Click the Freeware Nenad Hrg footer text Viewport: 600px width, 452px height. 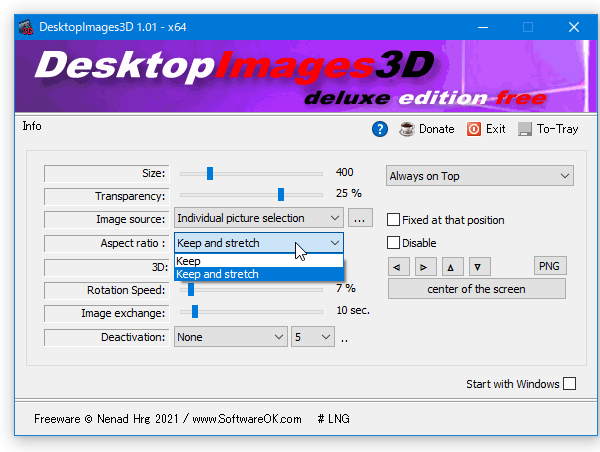[x=168, y=419]
